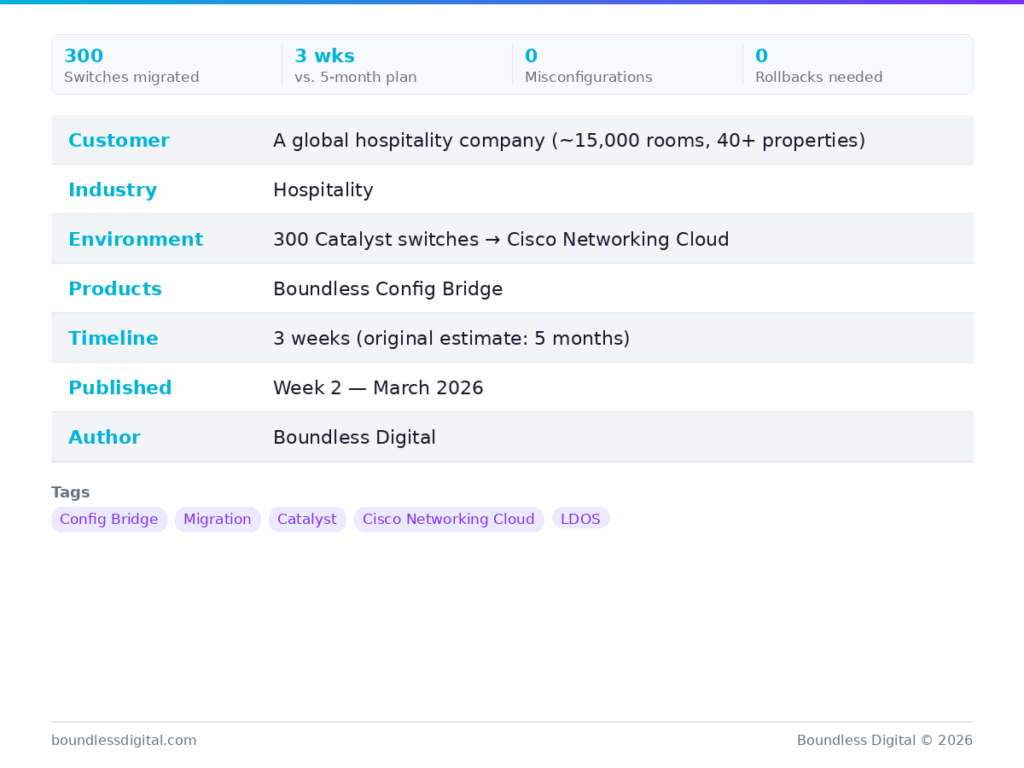
Task: Open the Catalyst tag
Action: click(307, 519)
